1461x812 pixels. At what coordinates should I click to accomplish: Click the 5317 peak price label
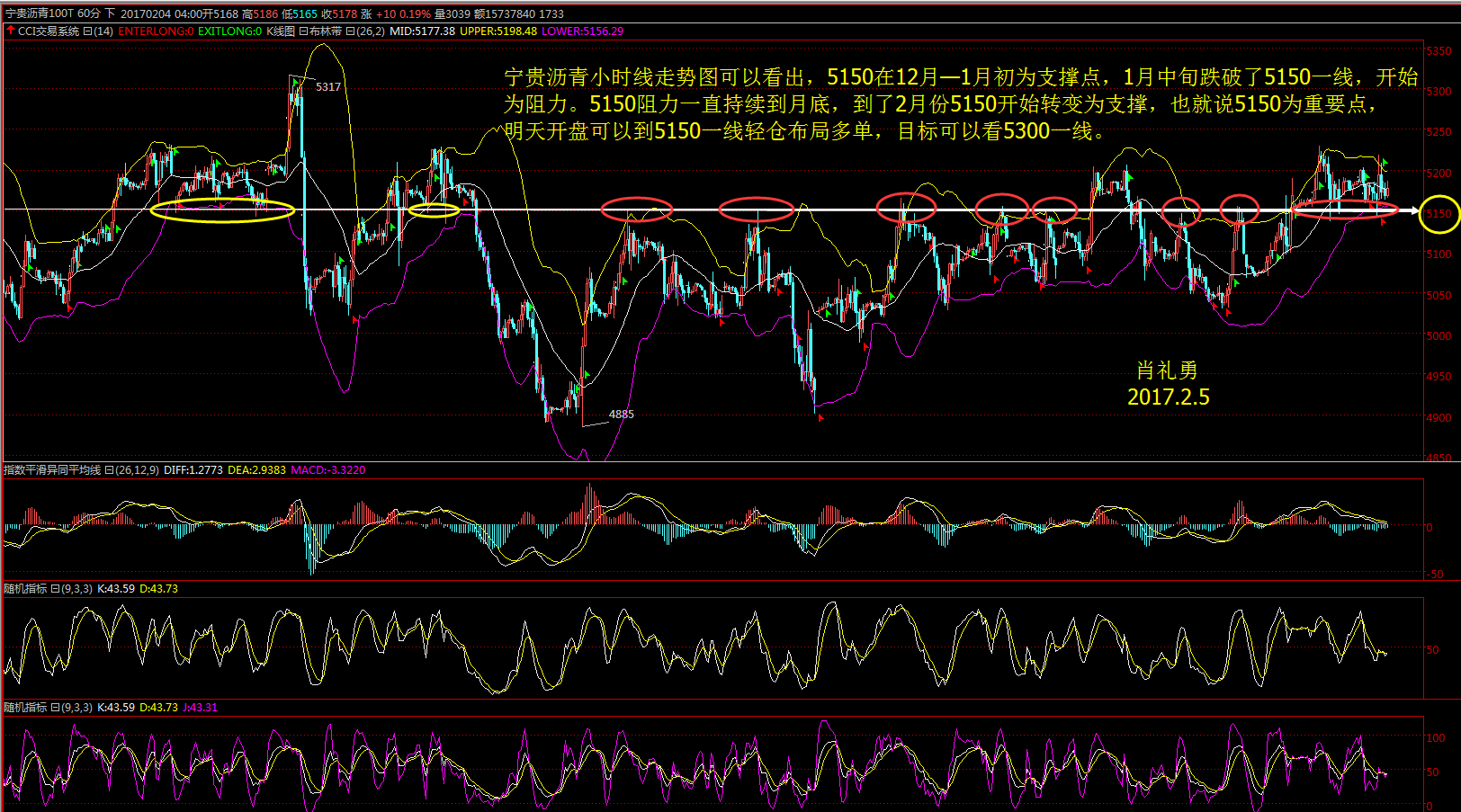[x=328, y=87]
